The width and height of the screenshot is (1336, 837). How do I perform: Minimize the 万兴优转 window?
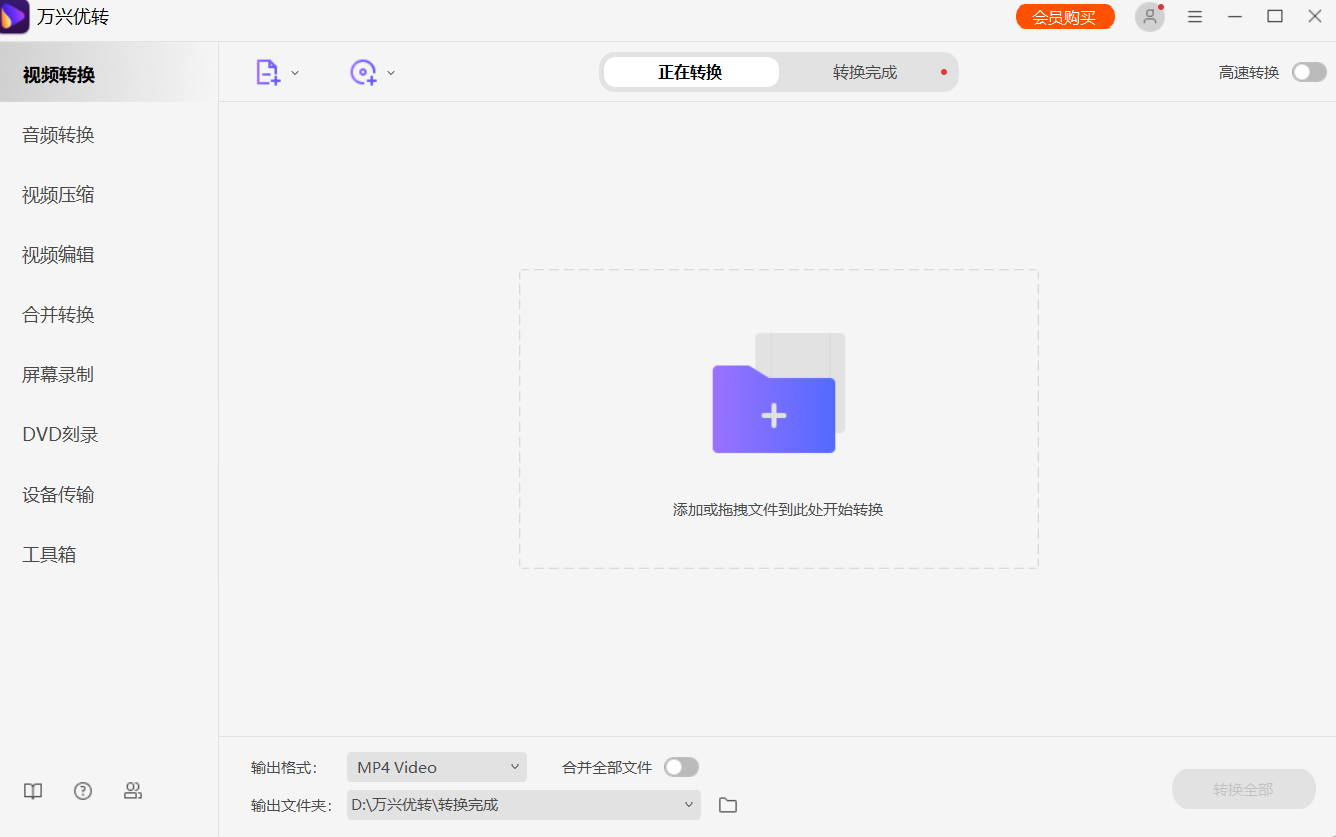point(1235,17)
